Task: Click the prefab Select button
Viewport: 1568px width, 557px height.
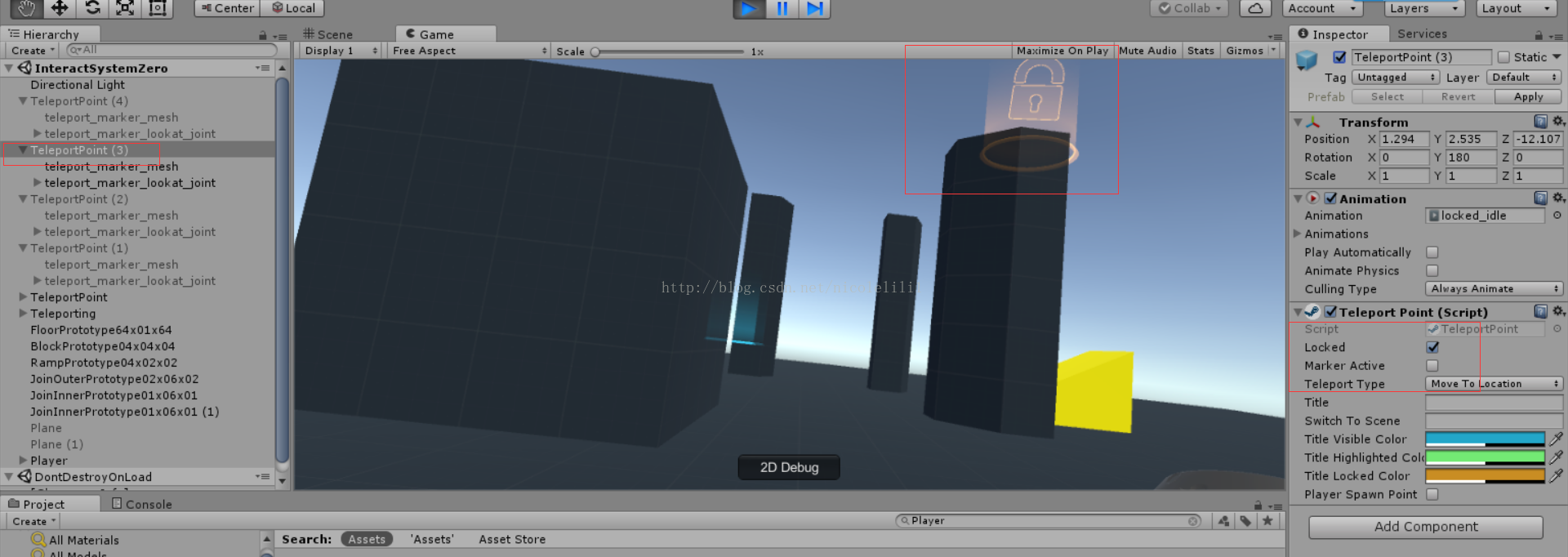Action: click(x=1387, y=96)
